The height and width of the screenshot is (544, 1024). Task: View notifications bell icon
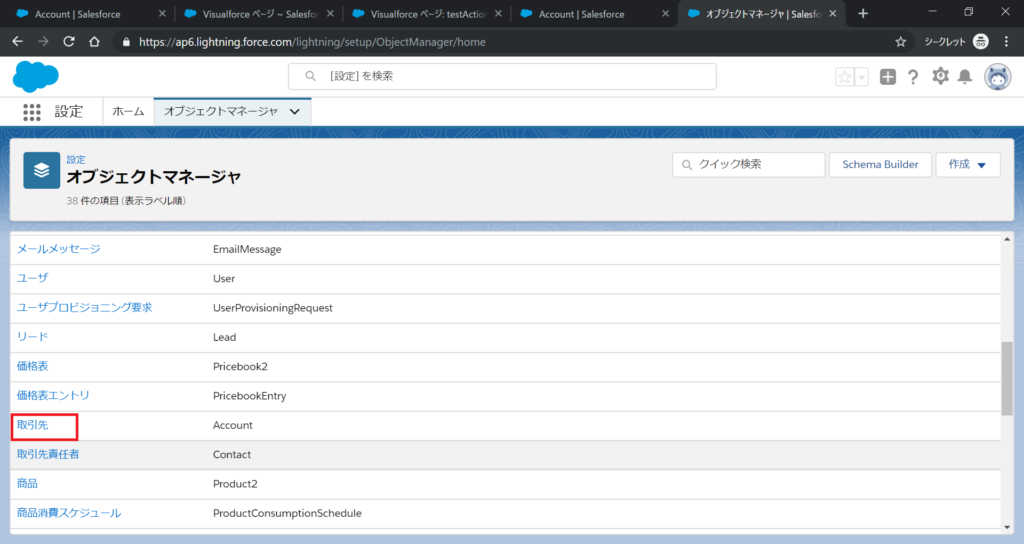(965, 77)
